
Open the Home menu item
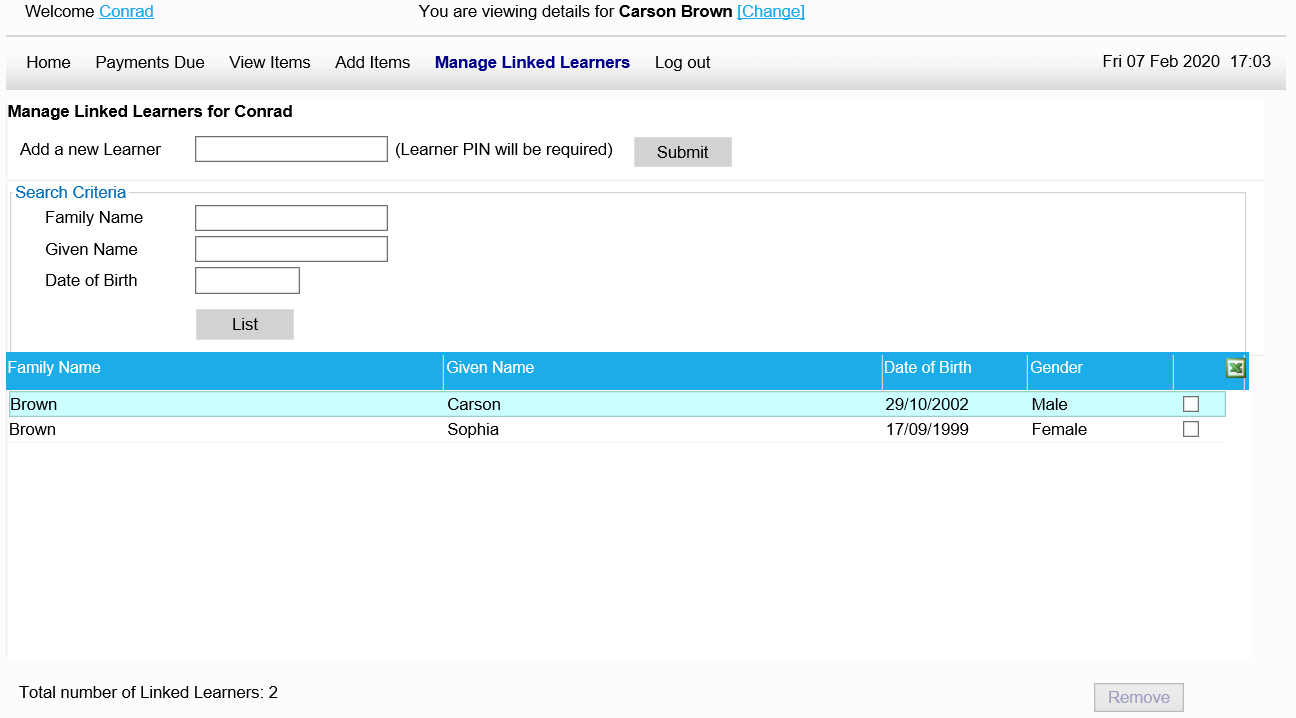coord(48,62)
